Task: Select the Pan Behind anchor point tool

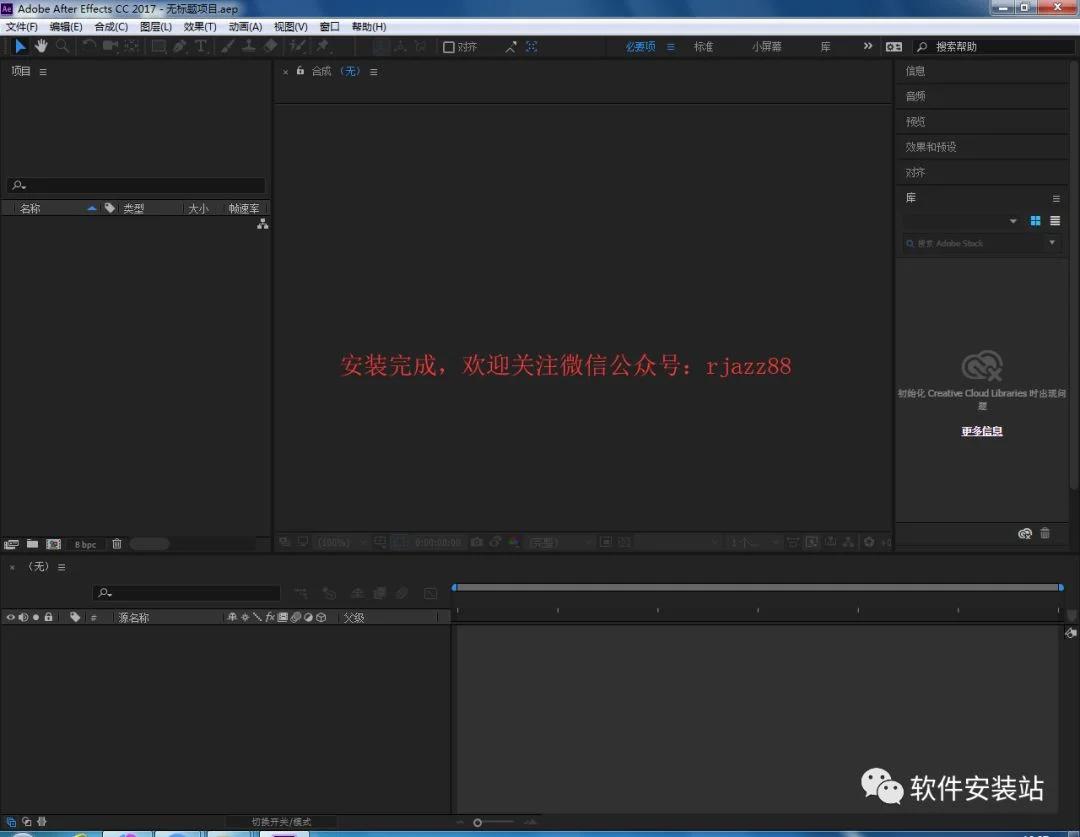Action: pos(132,46)
